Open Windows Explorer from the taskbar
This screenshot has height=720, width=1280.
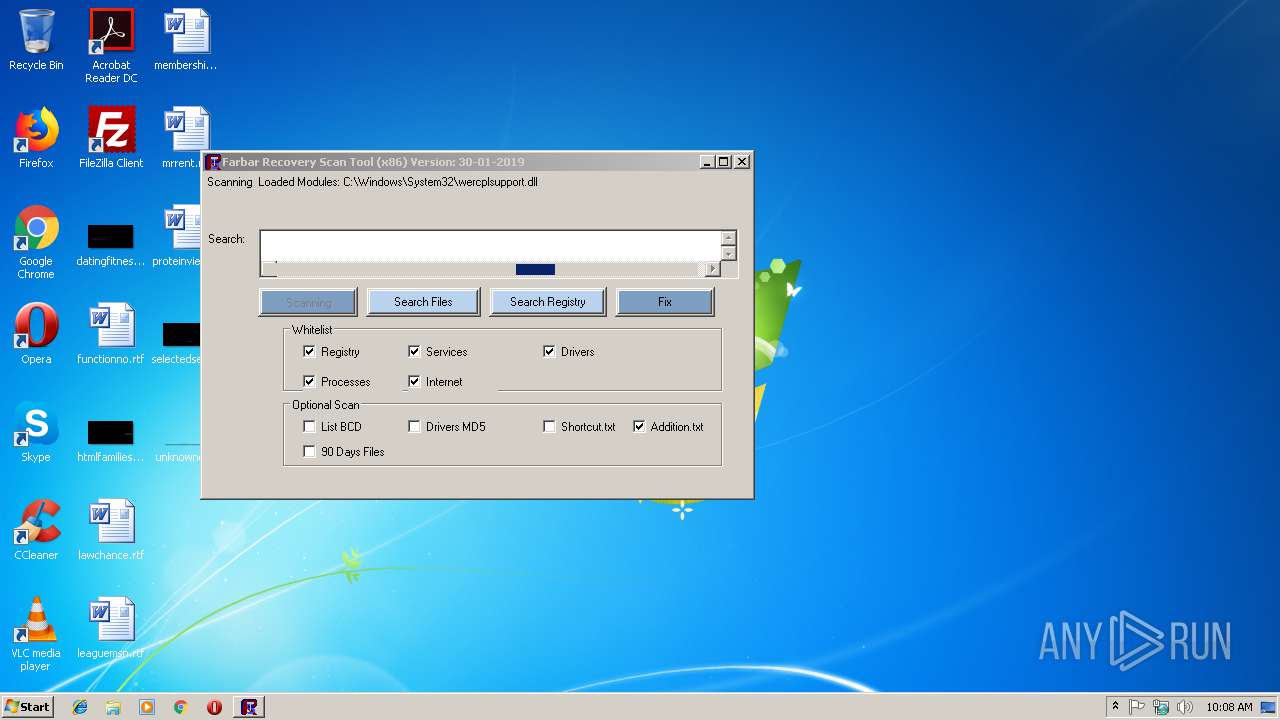click(113, 707)
